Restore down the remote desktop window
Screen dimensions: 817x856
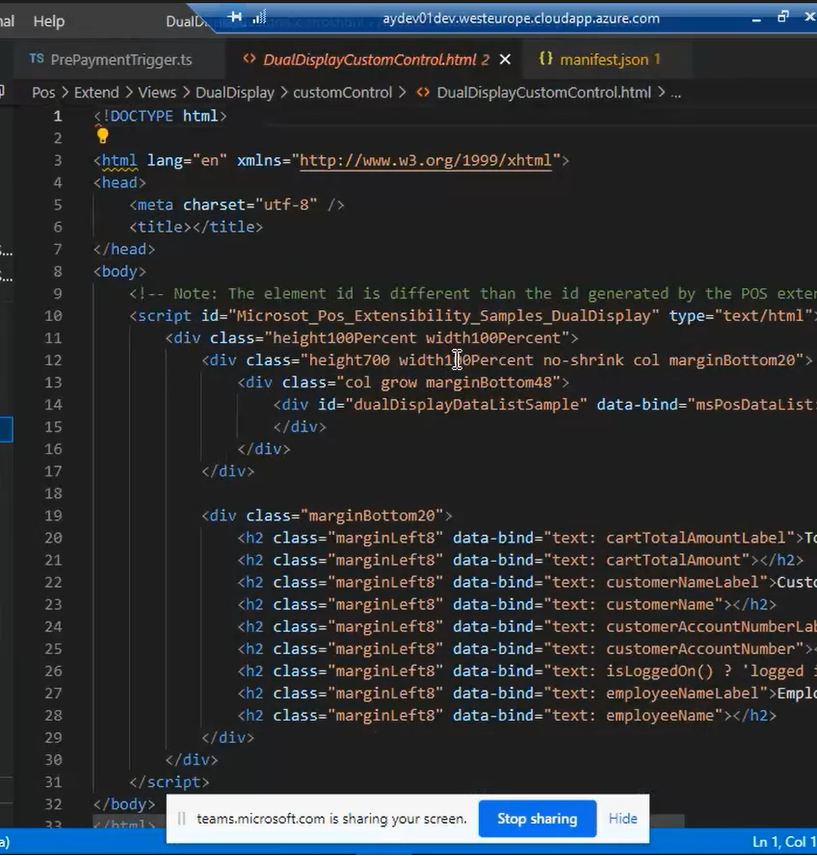783,17
